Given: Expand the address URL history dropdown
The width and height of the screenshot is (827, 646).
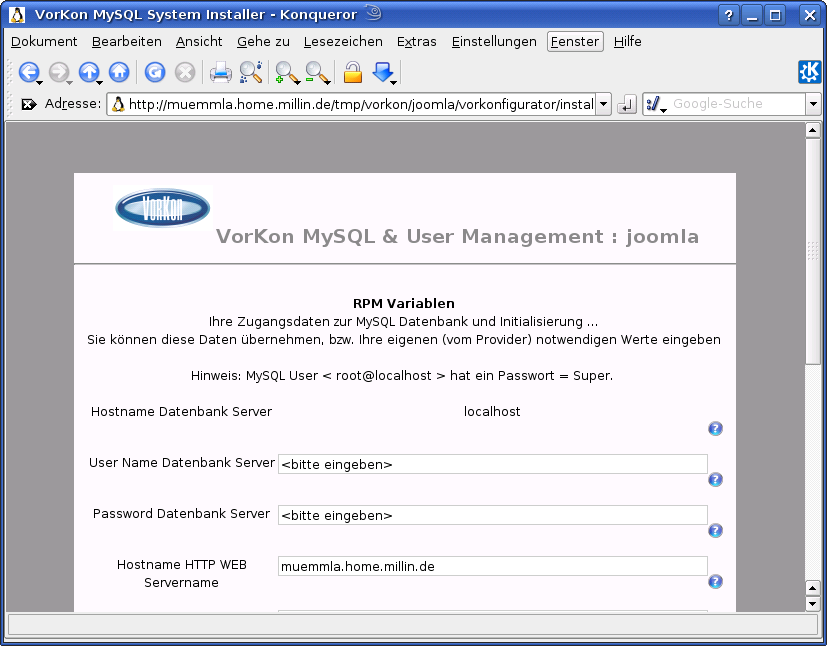Looking at the screenshot, I should [603, 104].
